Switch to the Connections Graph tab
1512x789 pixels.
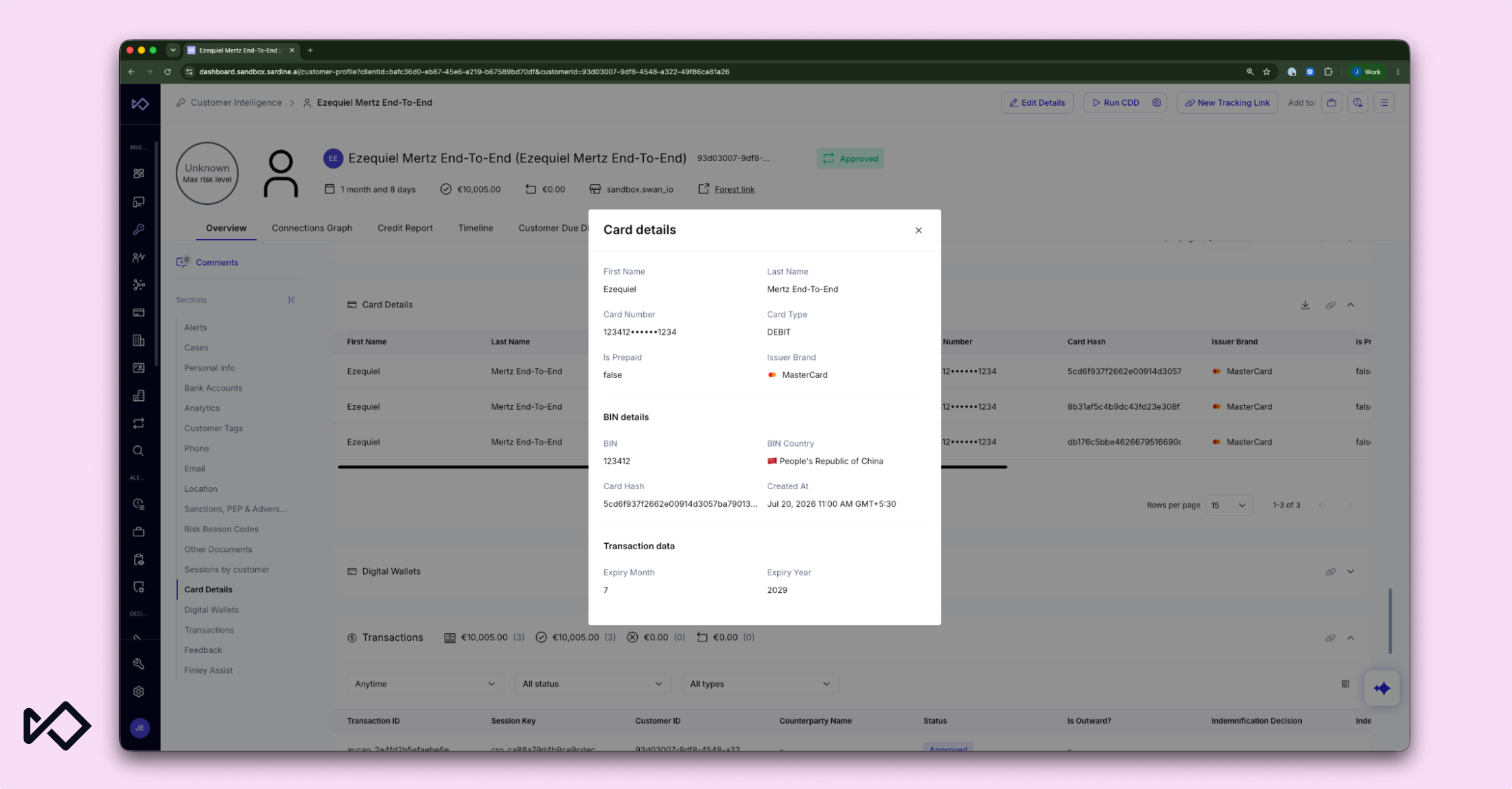[x=312, y=228]
